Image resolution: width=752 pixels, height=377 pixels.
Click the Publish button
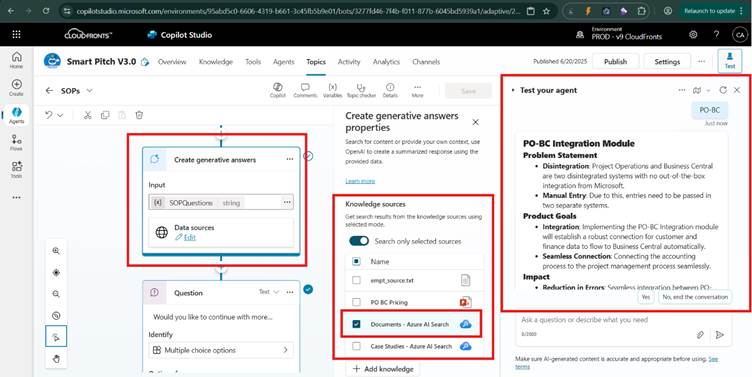click(615, 61)
